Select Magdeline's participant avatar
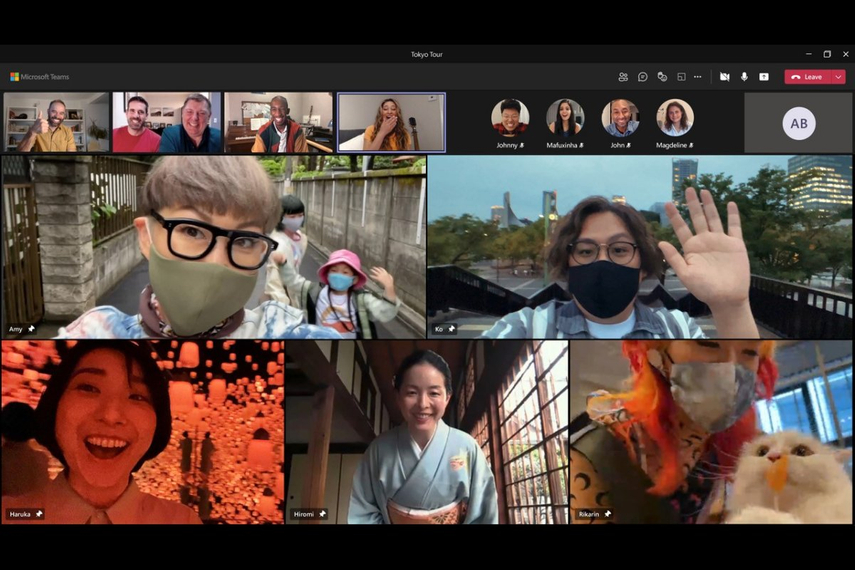The width and height of the screenshot is (855, 570). pyautogui.click(x=674, y=118)
